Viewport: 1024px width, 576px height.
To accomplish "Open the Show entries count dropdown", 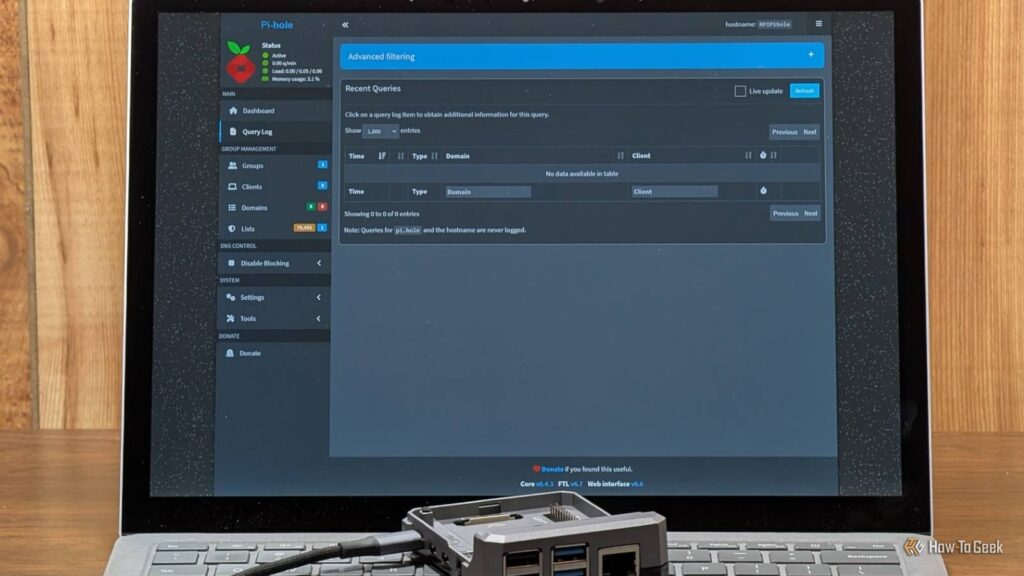I will (380, 131).
